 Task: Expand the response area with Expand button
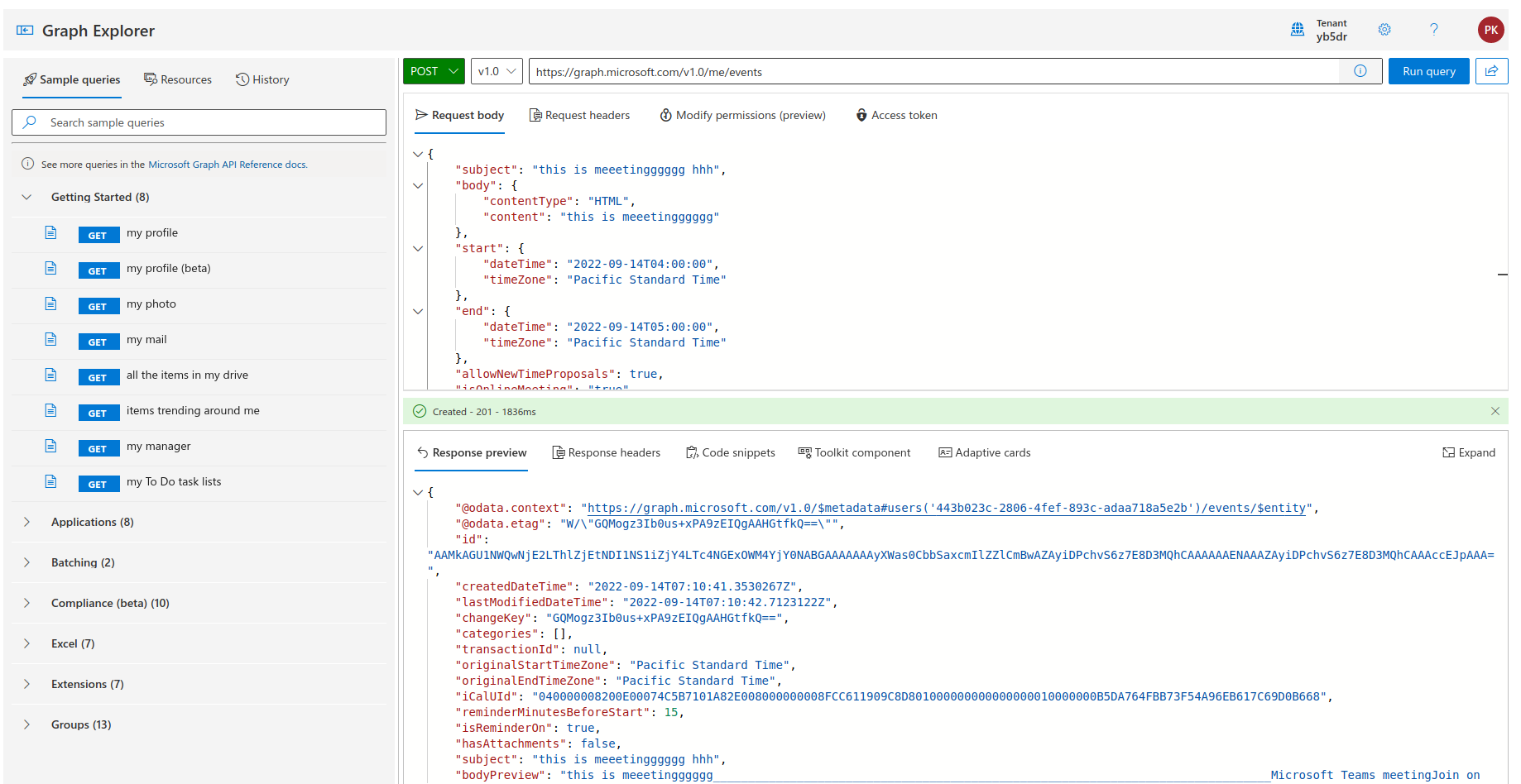pos(1469,452)
